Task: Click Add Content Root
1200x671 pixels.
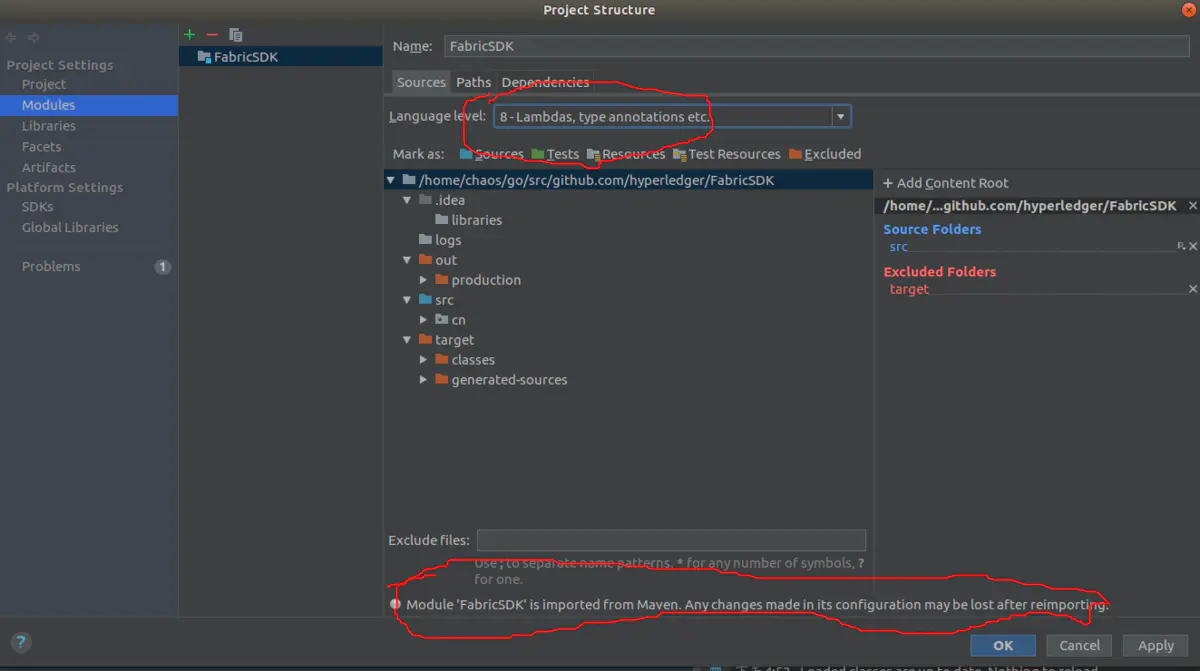Action: 946,183
